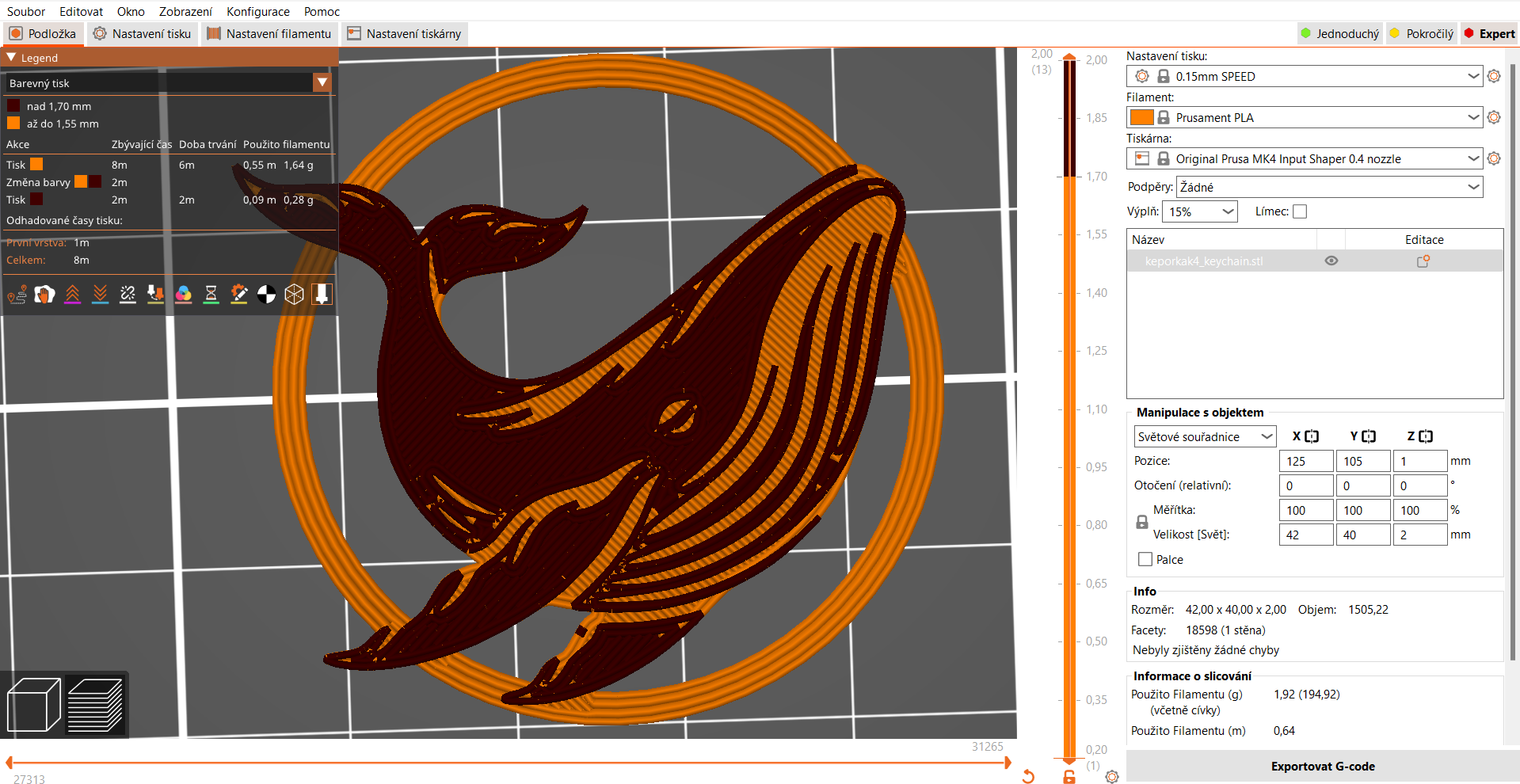Click edit icon for keporkak4_keychain.stl

(x=1423, y=261)
